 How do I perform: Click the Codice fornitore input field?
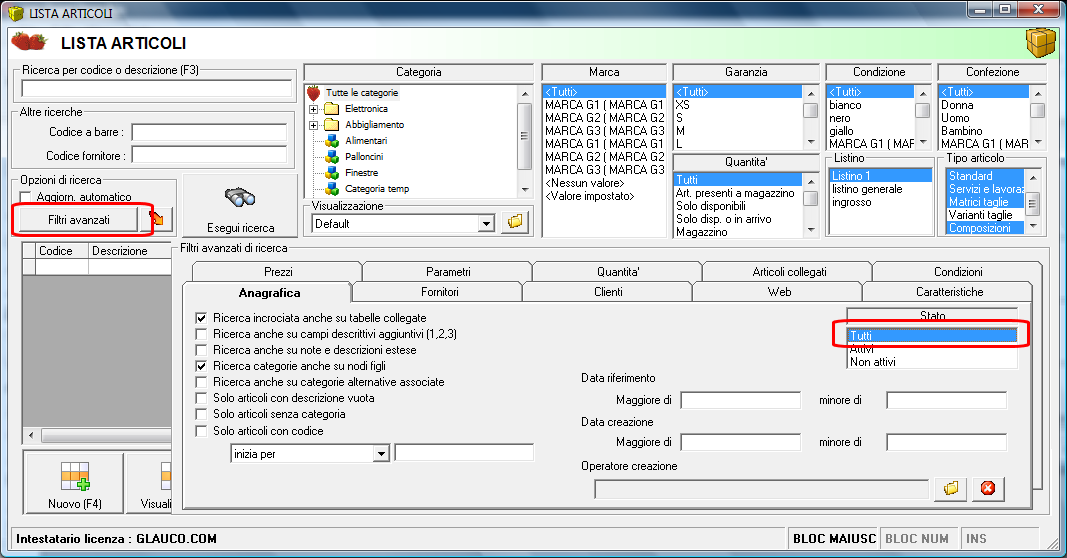(209, 155)
